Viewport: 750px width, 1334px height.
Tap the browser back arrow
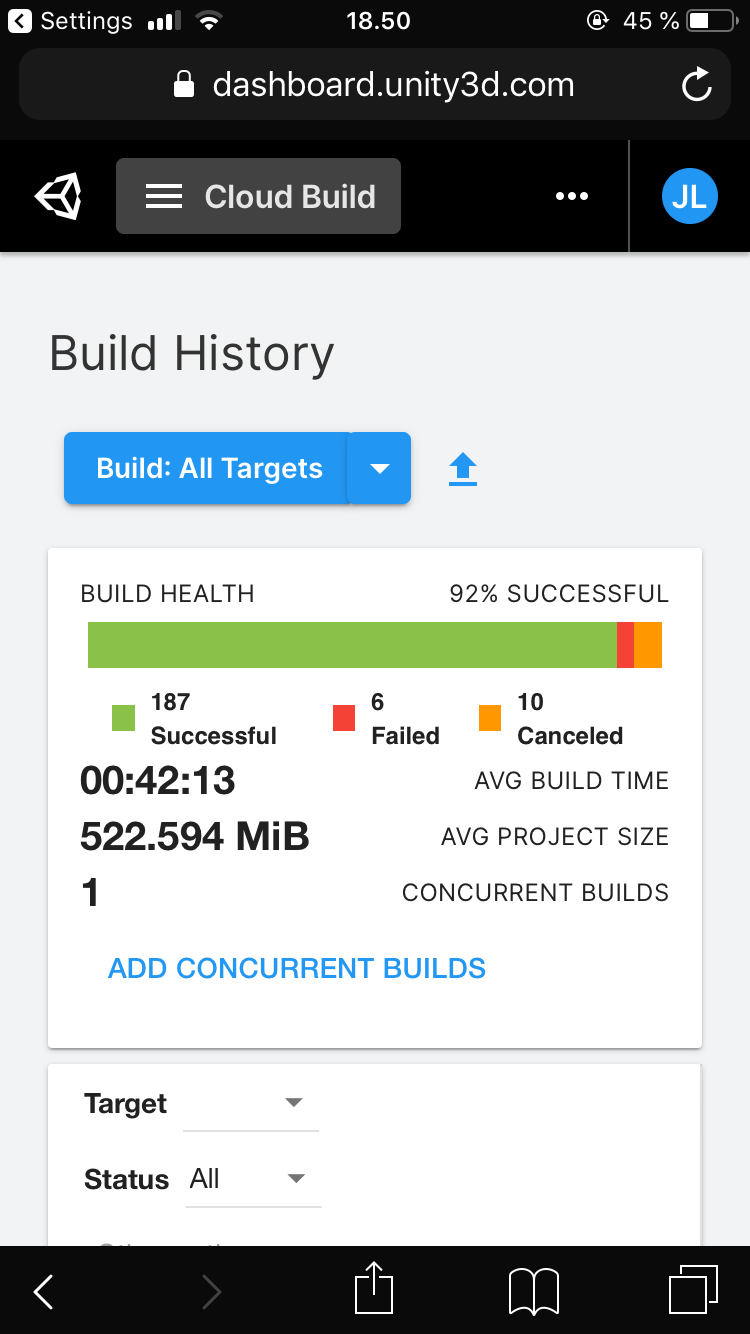click(x=44, y=1292)
